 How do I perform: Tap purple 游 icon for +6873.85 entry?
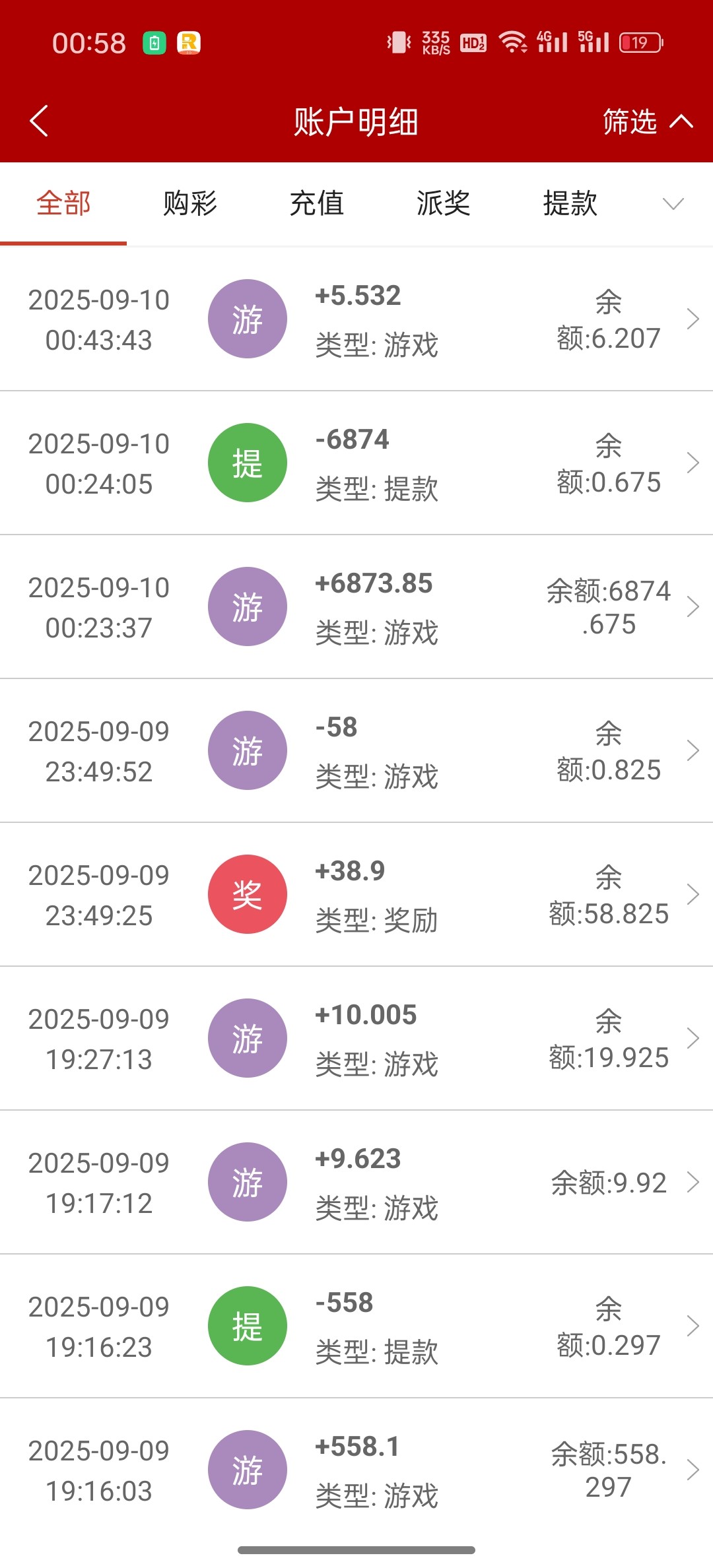[248, 606]
